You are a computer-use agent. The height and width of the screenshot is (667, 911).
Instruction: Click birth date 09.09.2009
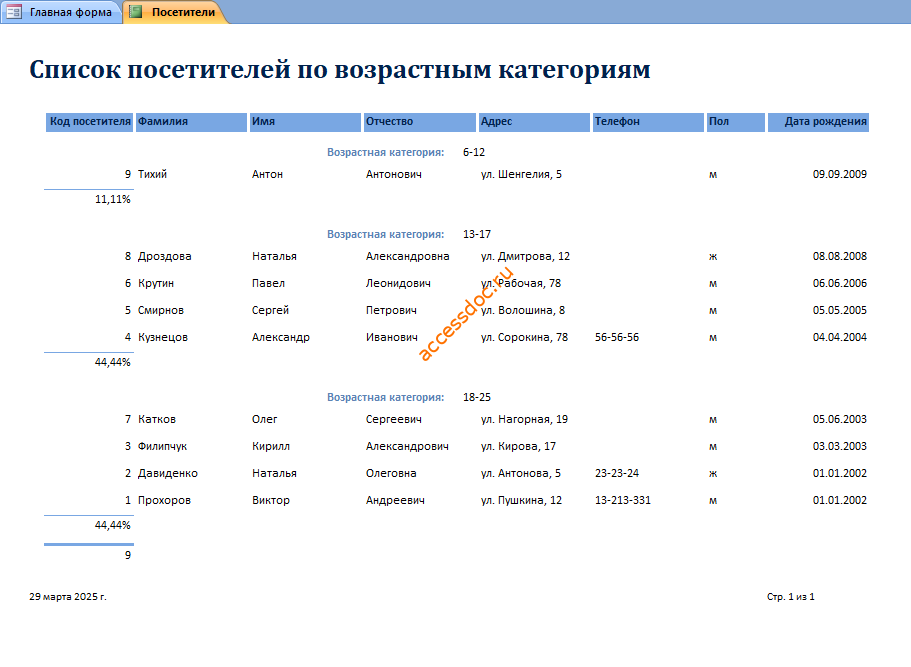tap(840, 174)
